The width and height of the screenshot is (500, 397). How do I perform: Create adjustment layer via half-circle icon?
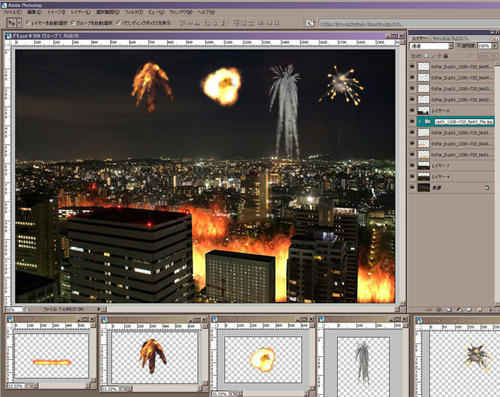(460, 310)
